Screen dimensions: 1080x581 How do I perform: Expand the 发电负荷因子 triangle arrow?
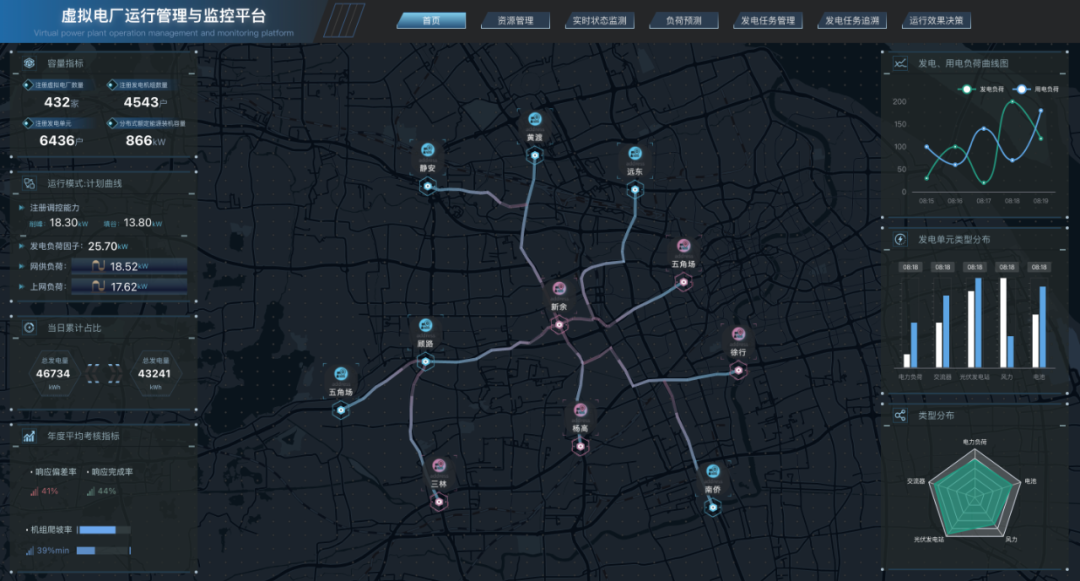[x=21, y=246]
